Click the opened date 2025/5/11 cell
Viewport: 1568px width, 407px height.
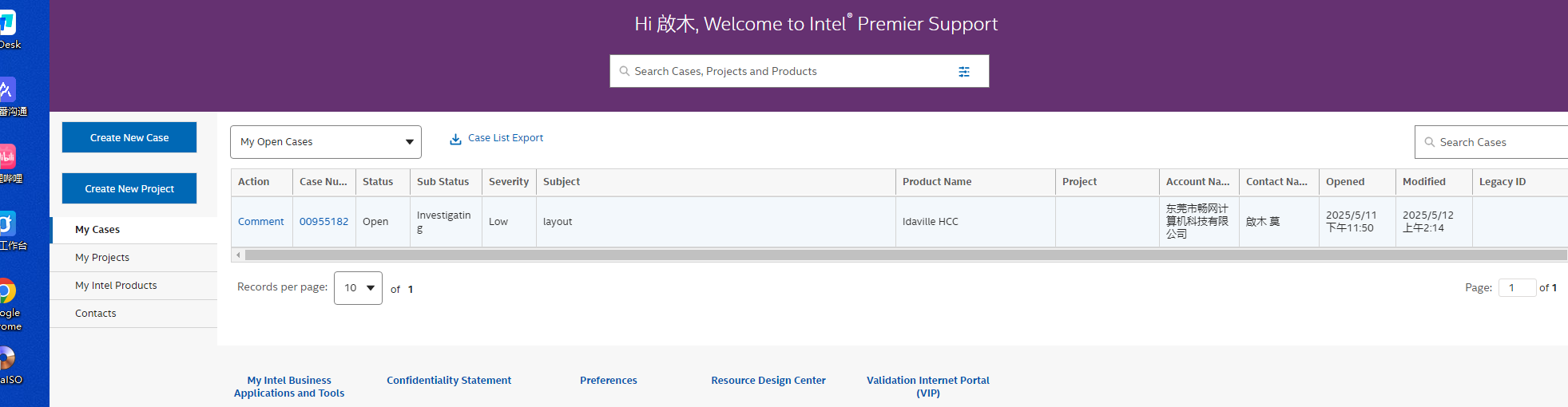point(1357,222)
